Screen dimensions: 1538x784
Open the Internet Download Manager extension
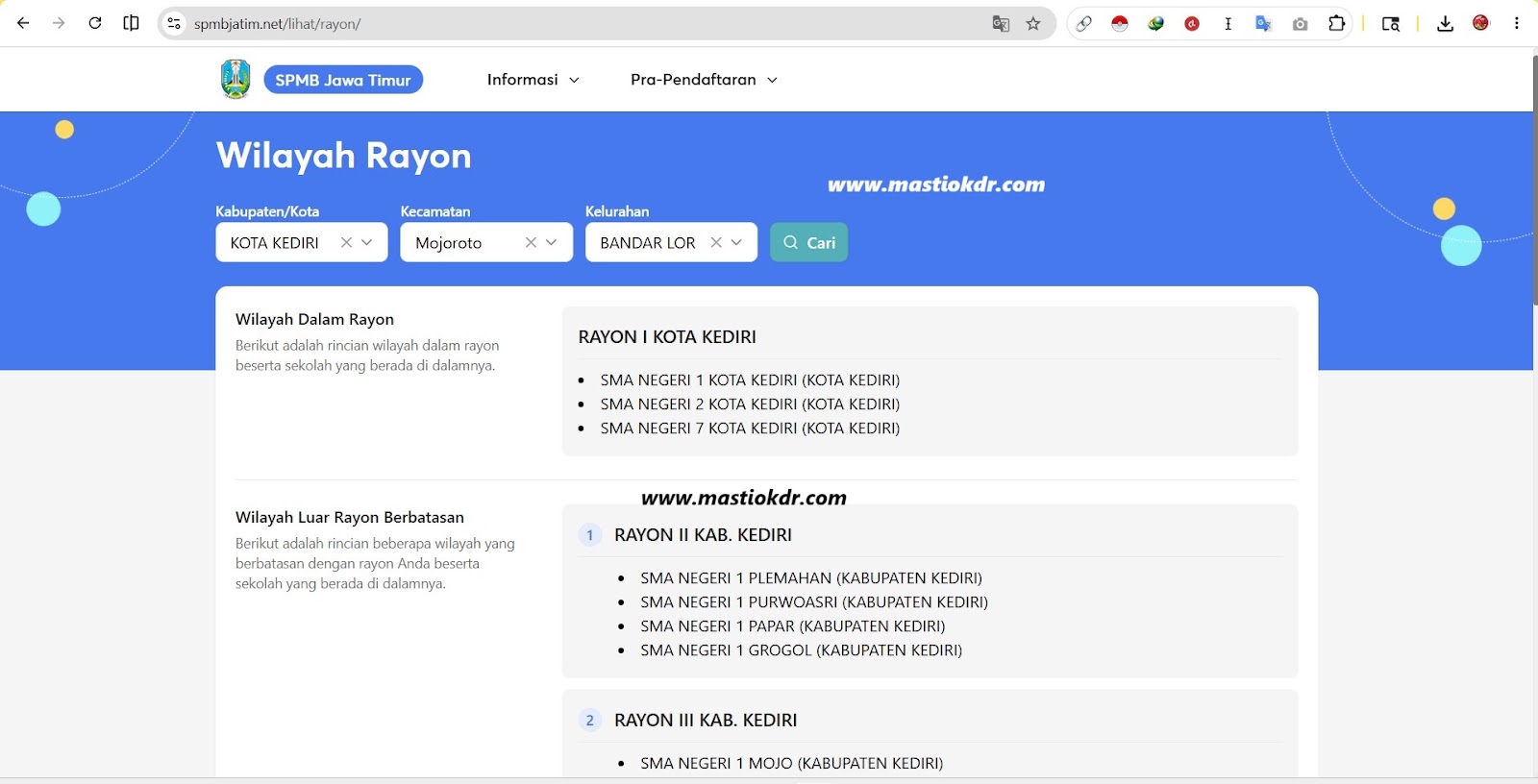[1155, 24]
